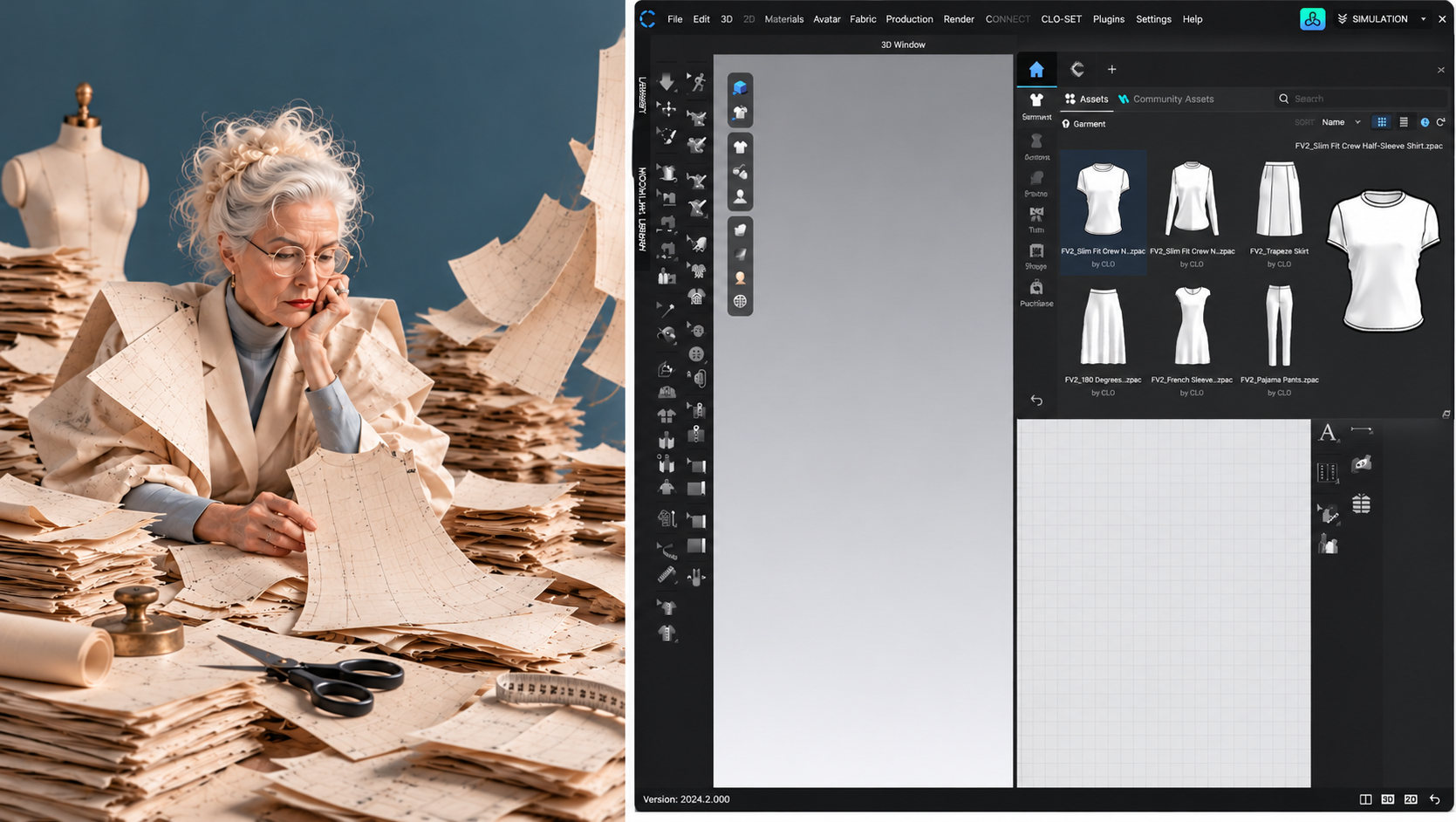Click the back arrow in the library sidebar

pos(1036,401)
